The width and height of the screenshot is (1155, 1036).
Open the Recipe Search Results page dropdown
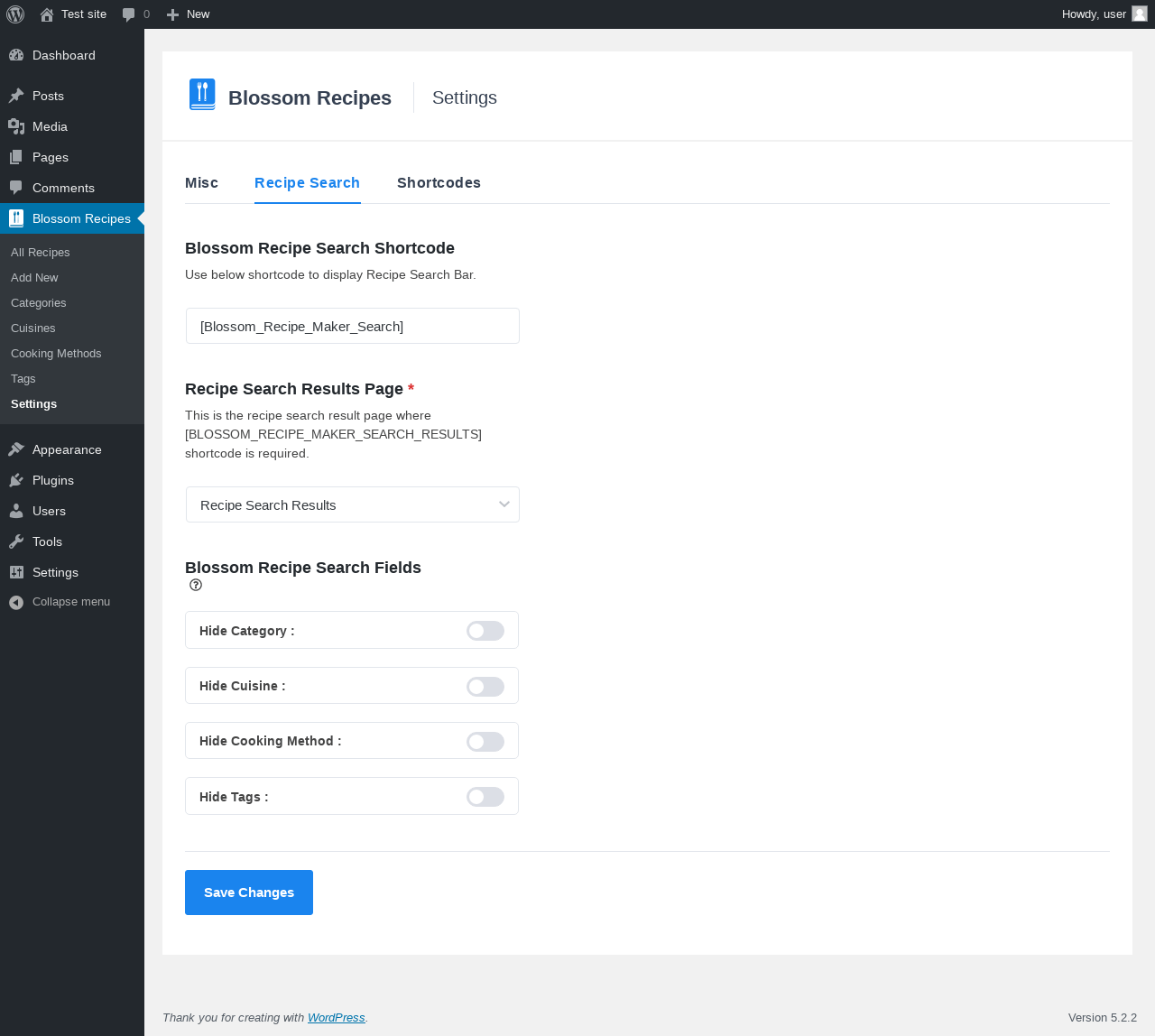tap(353, 504)
